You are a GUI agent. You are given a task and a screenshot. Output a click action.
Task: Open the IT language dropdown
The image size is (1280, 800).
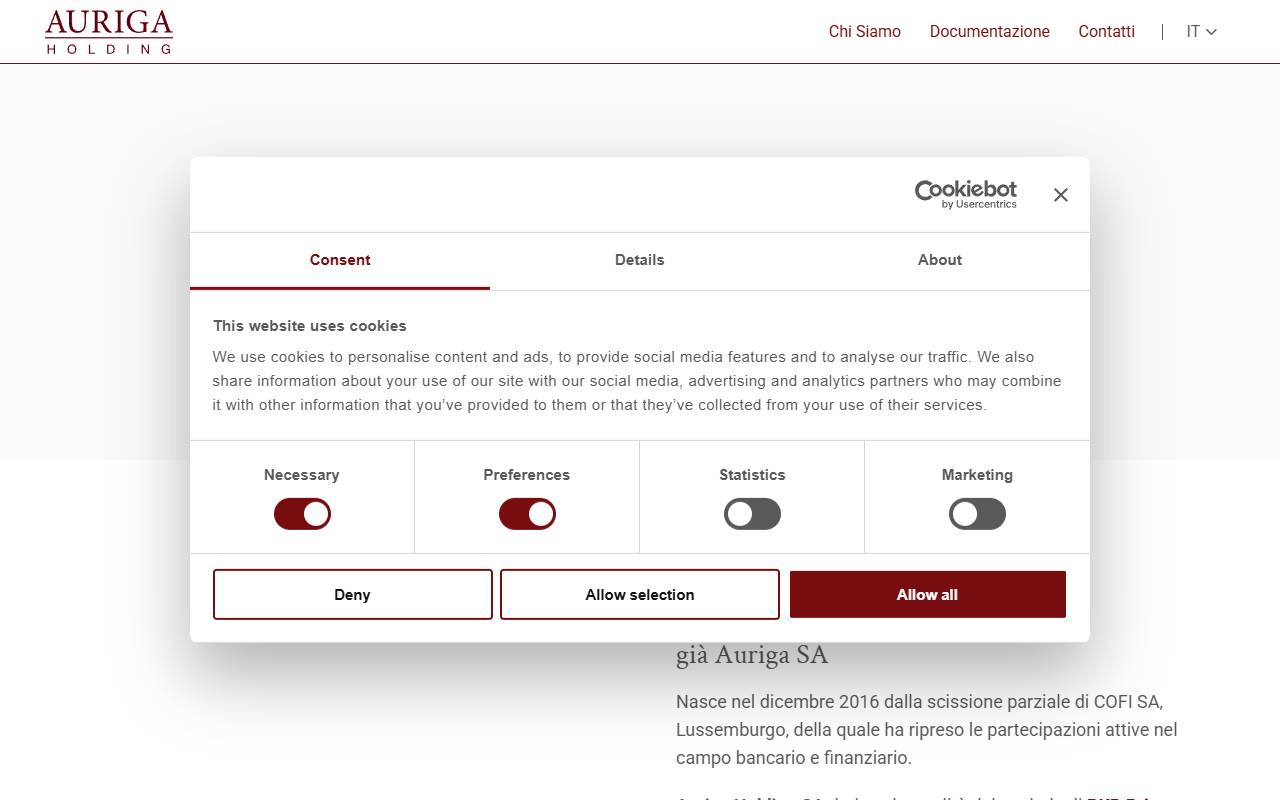1201,32
